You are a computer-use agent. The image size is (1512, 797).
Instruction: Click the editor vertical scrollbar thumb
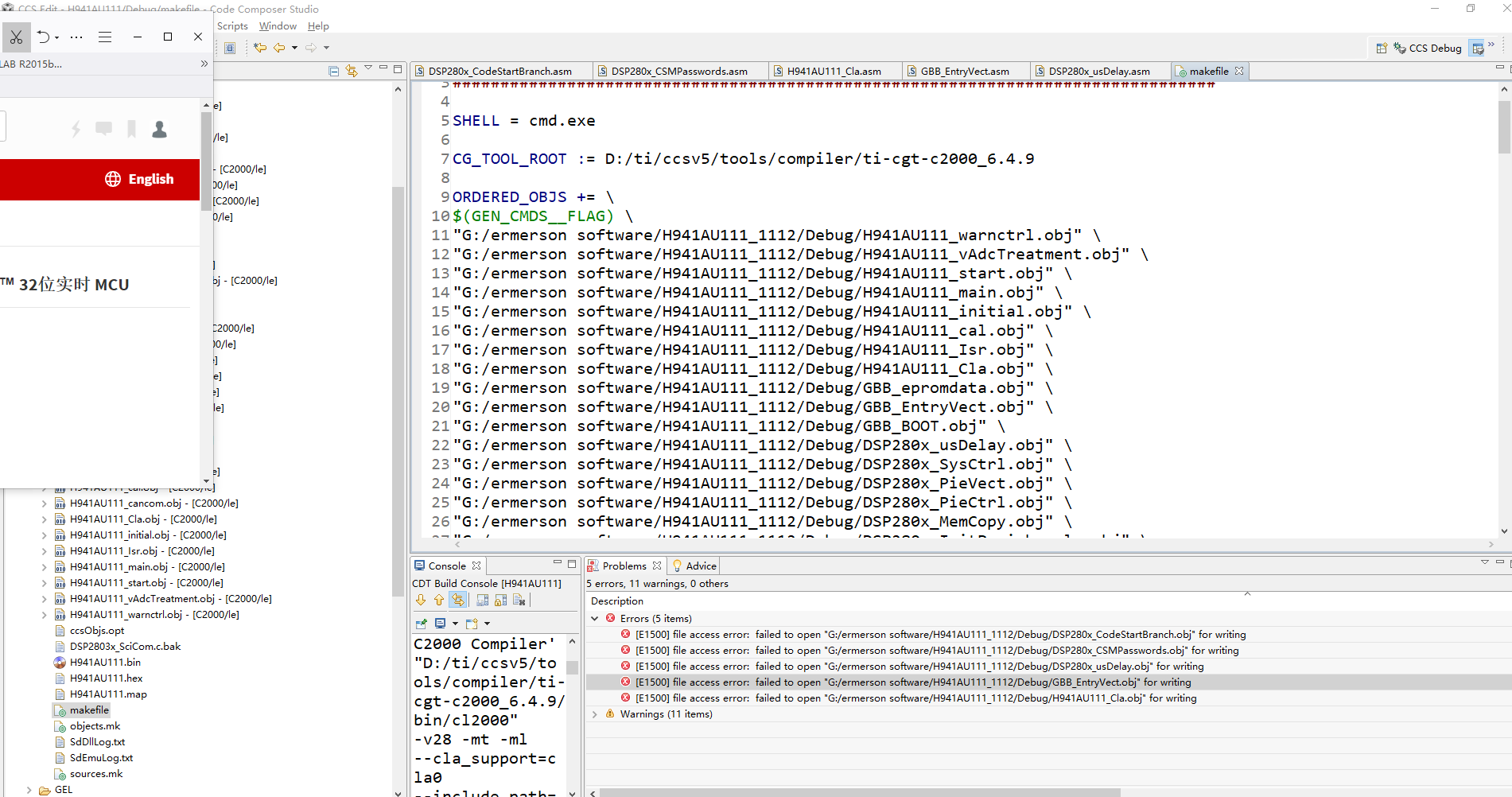tap(1503, 126)
